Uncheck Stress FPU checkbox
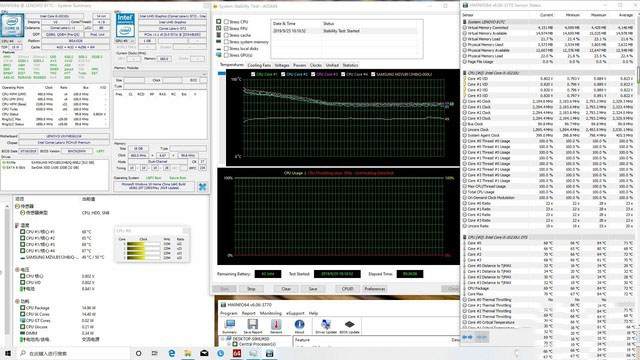 click(226, 28)
